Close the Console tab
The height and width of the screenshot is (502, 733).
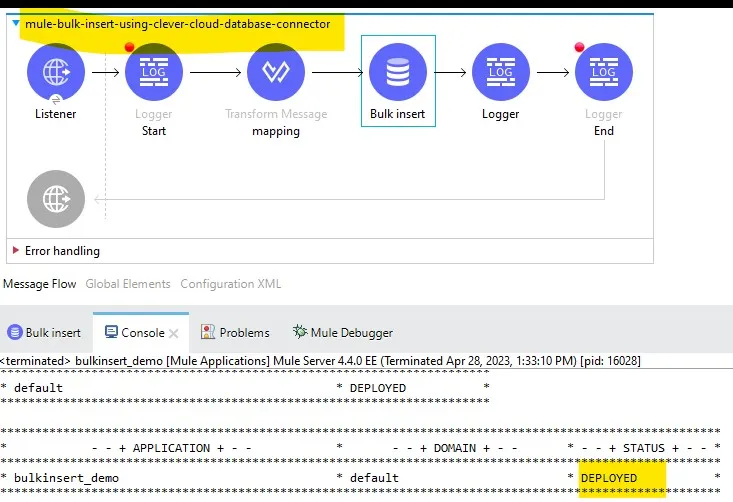pyautogui.click(x=174, y=333)
